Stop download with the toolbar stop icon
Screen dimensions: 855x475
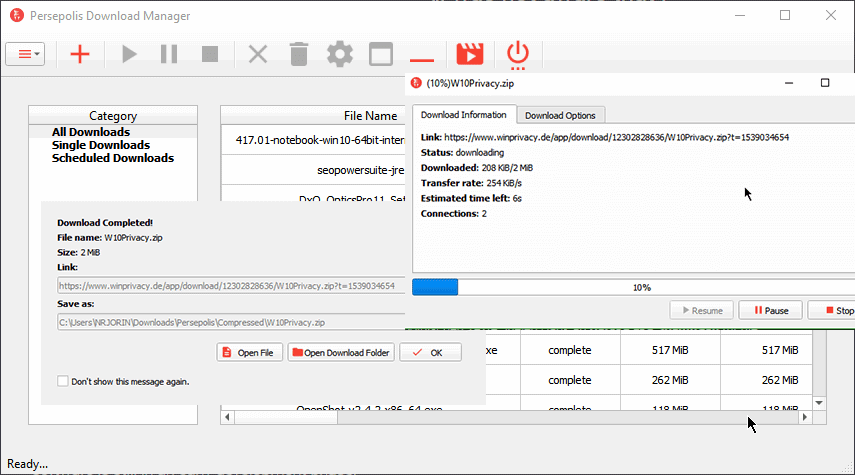click(x=210, y=54)
